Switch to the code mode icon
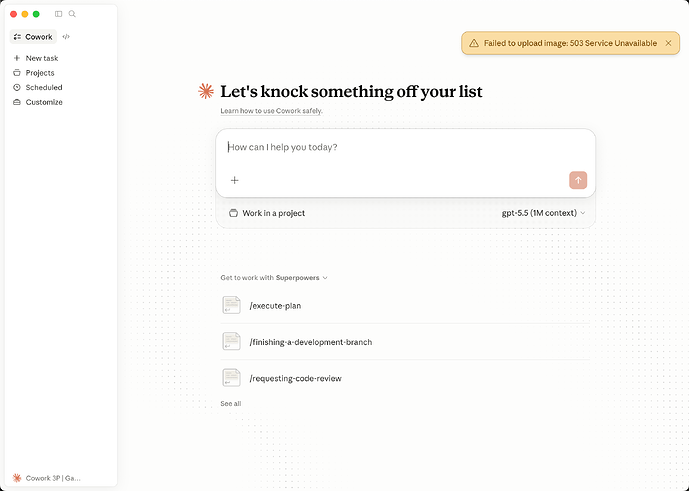689x491 pixels. tap(66, 37)
